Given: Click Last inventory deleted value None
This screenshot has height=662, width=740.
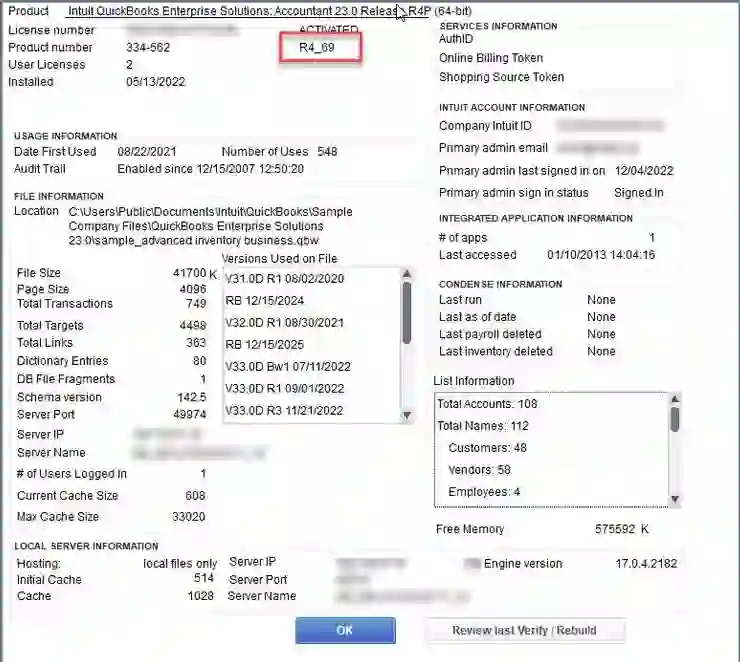Looking at the screenshot, I should 601,352.
